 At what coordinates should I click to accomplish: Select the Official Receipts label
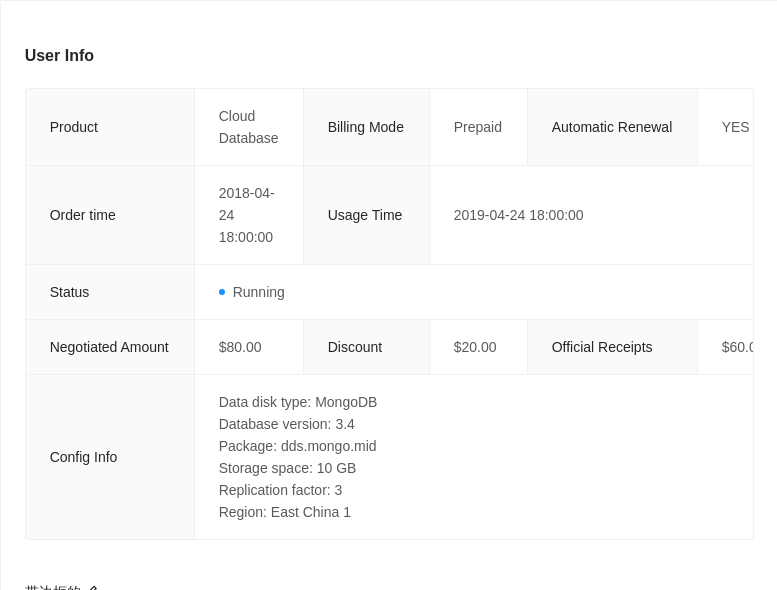[x=601, y=347]
